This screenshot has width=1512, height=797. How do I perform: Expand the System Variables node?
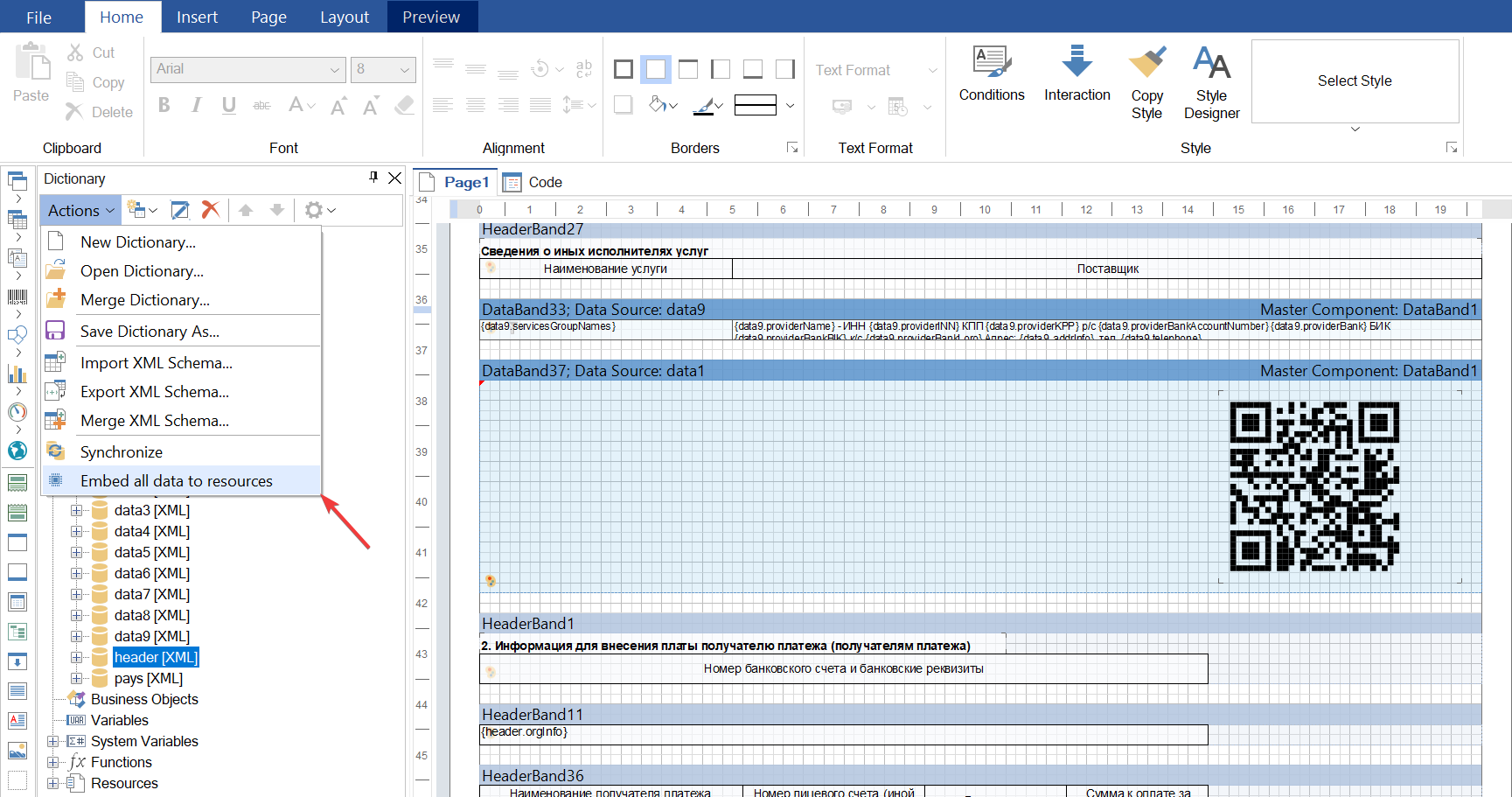coord(52,741)
